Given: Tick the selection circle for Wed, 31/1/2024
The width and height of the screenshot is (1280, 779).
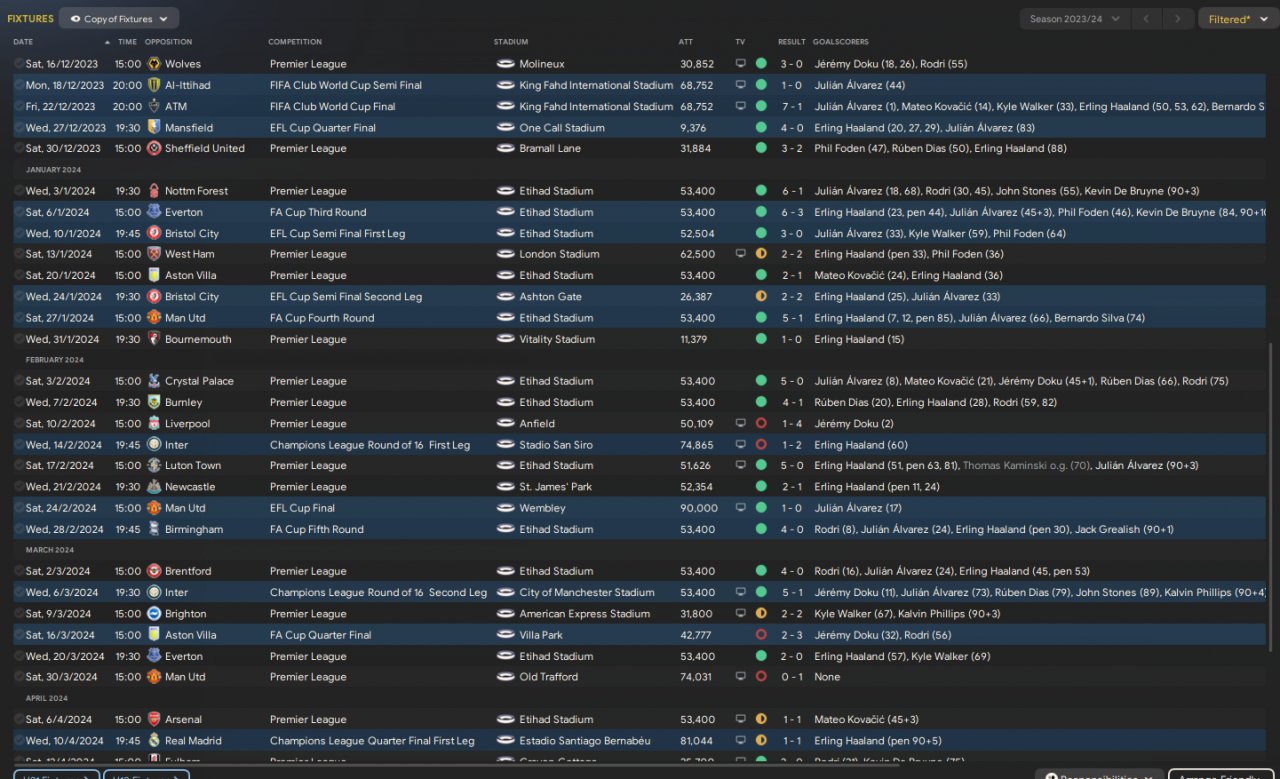Looking at the screenshot, I should pos(19,339).
